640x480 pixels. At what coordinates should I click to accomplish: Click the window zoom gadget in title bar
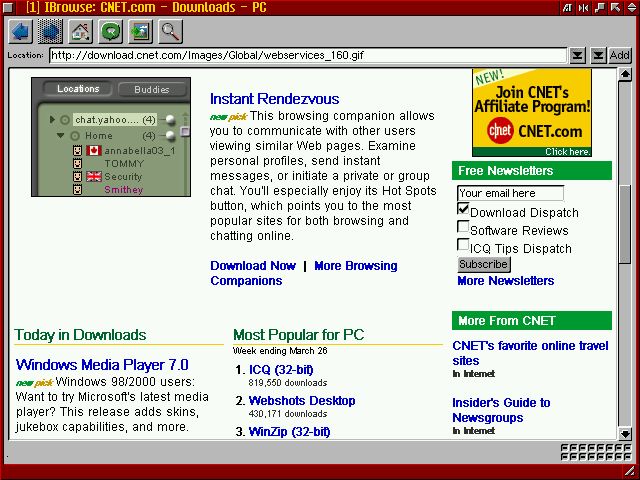pos(616,7)
